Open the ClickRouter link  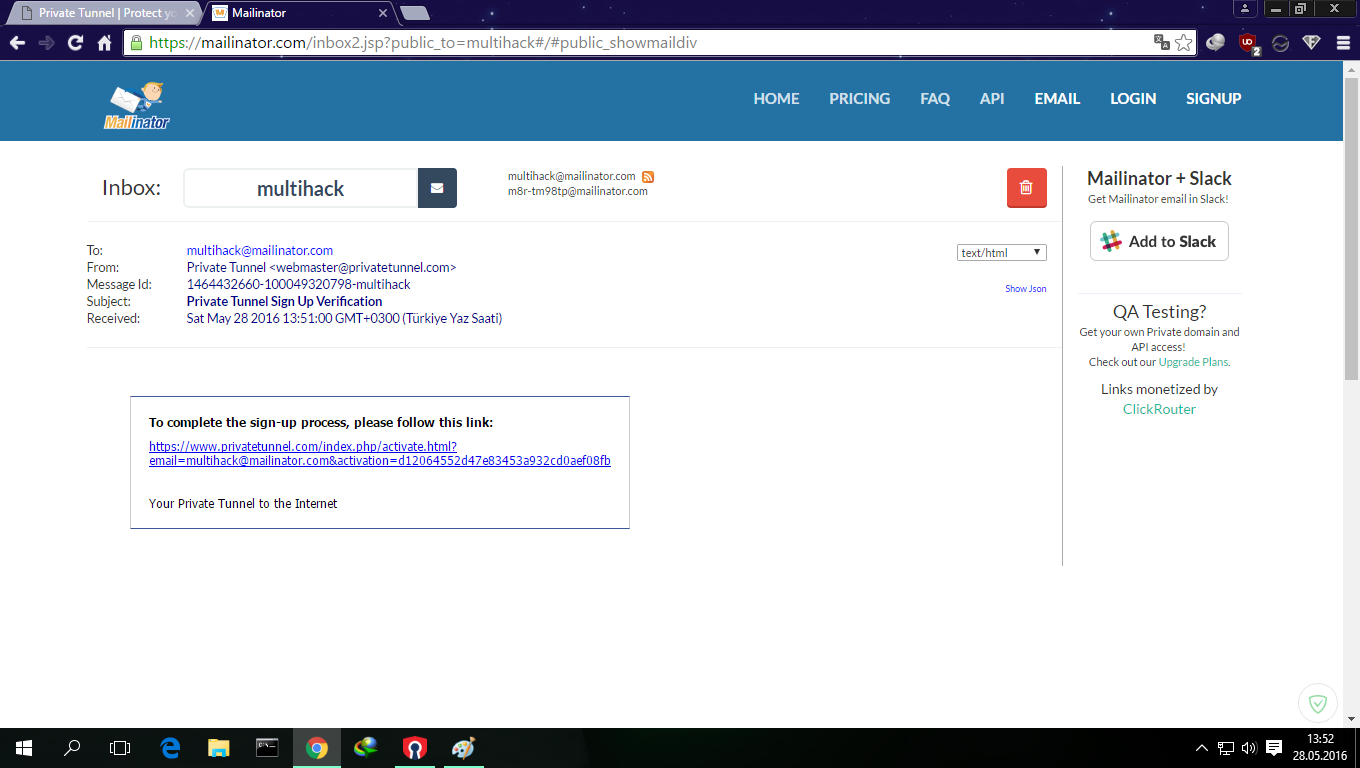pos(1159,409)
